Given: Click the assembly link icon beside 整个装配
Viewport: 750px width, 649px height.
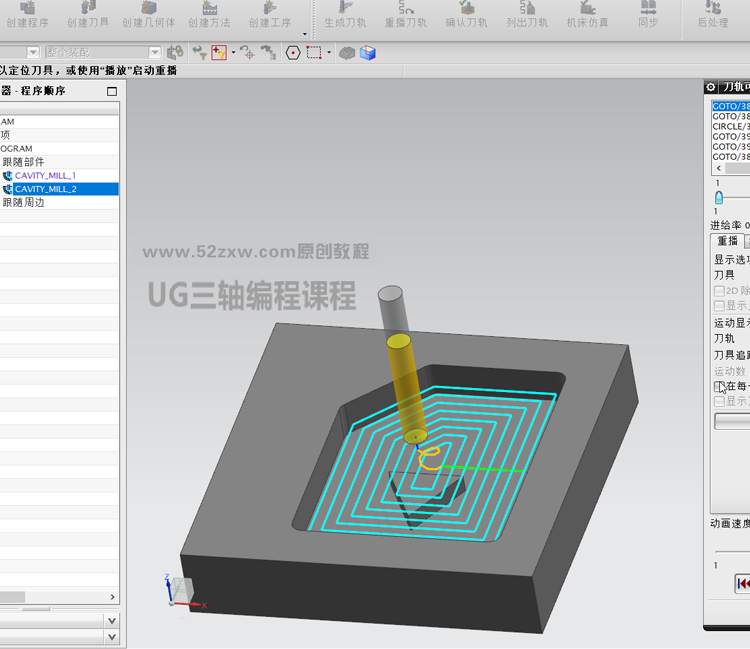Looking at the screenshot, I should pyautogui.click(x=176, y=52).
